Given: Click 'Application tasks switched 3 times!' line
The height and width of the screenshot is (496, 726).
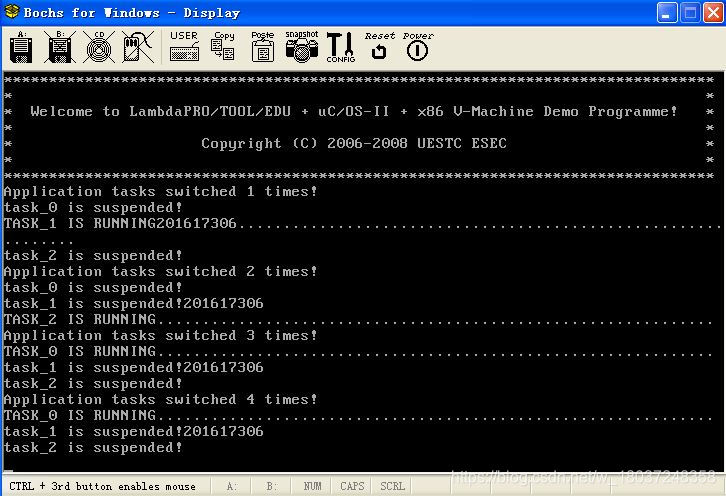Looking at the screenshot, I should 160,335.
